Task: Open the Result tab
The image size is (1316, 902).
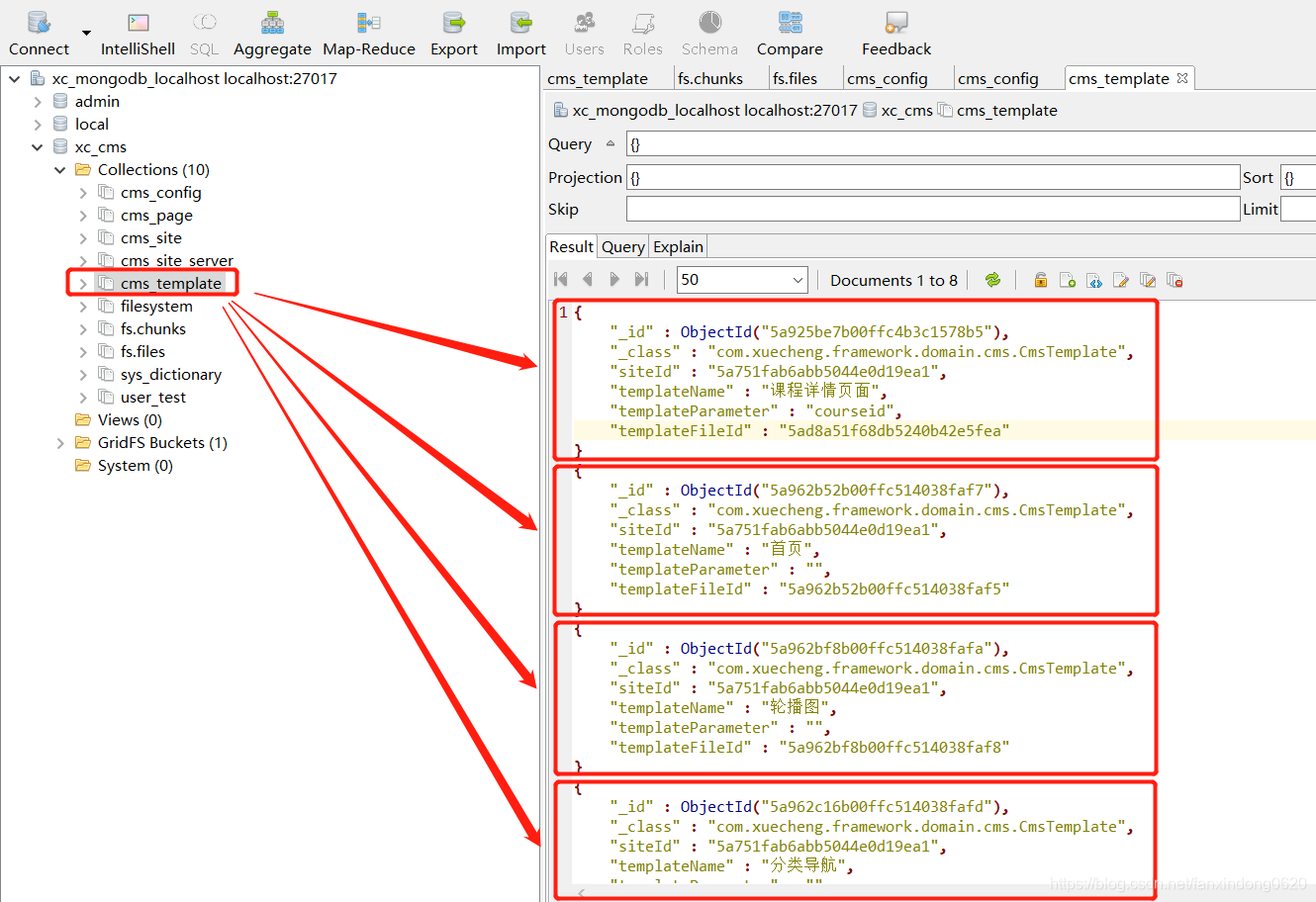Action: coord(572,246)
